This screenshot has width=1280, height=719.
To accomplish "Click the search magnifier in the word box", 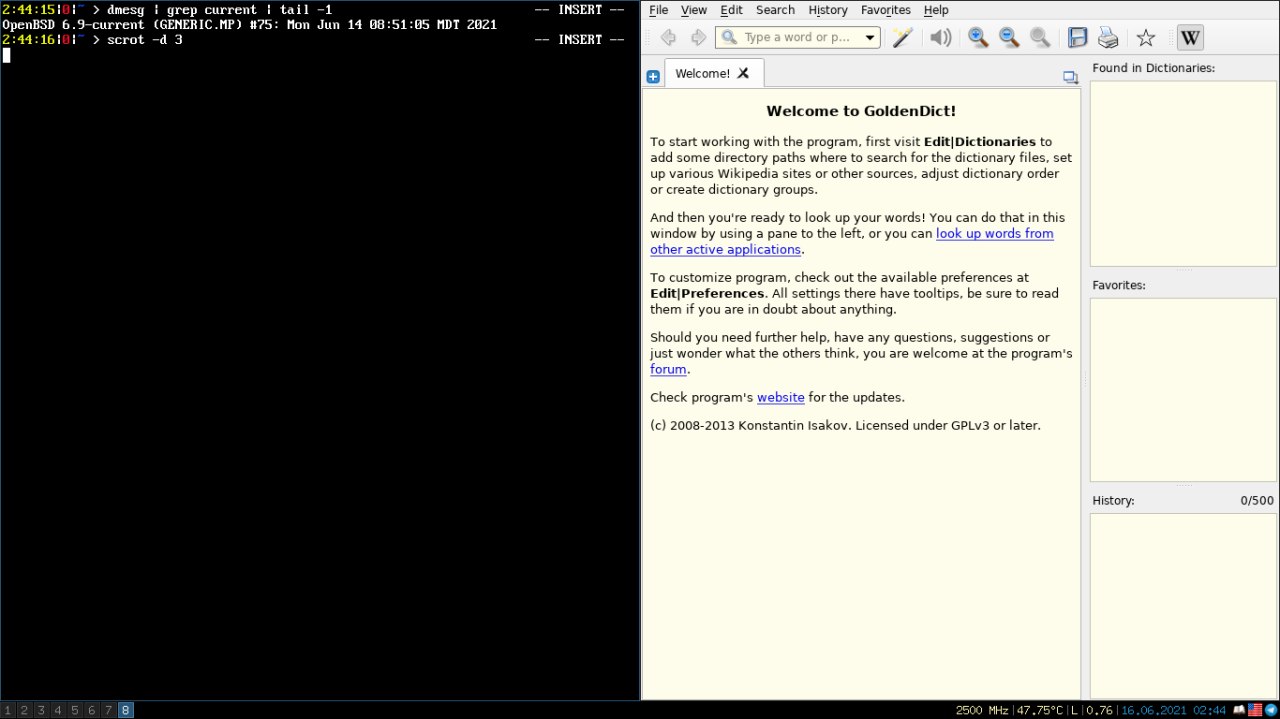I will (x=729, y=38).
